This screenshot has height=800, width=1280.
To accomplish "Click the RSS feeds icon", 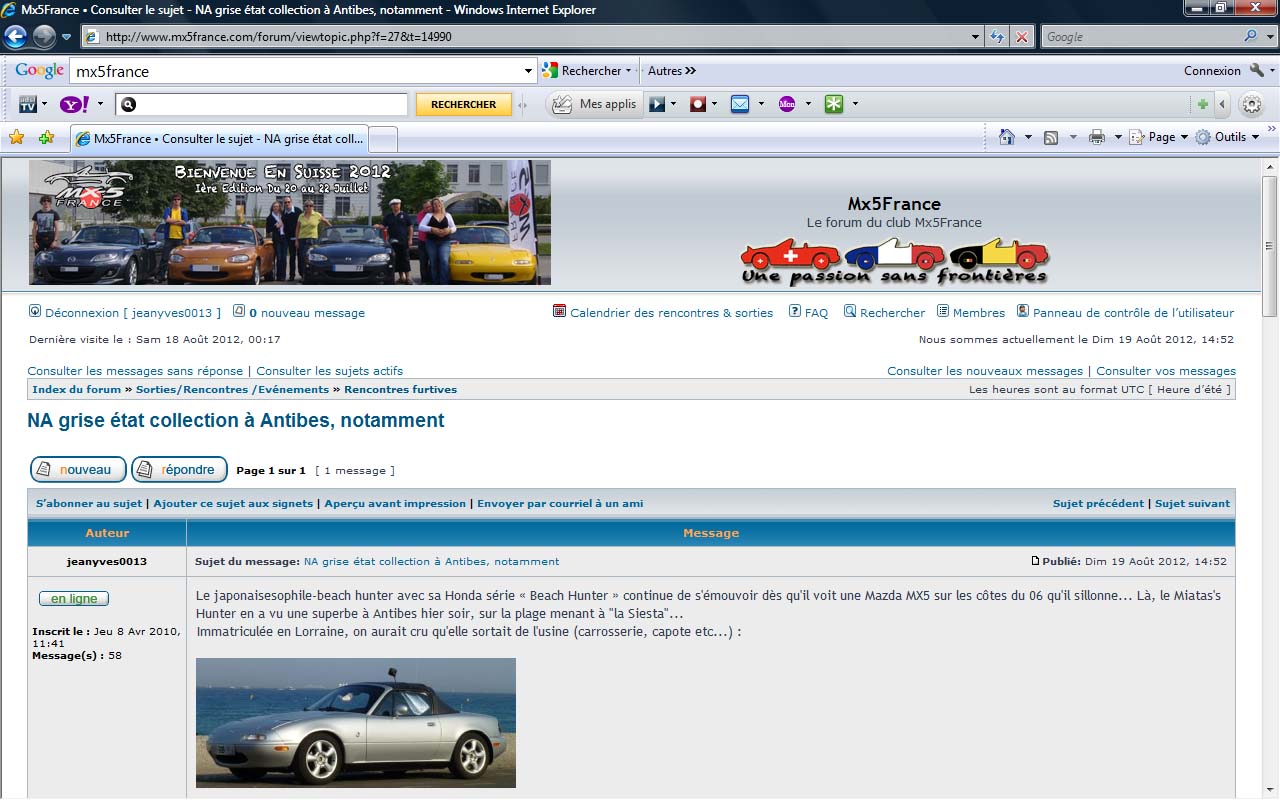I will 1051,137.
